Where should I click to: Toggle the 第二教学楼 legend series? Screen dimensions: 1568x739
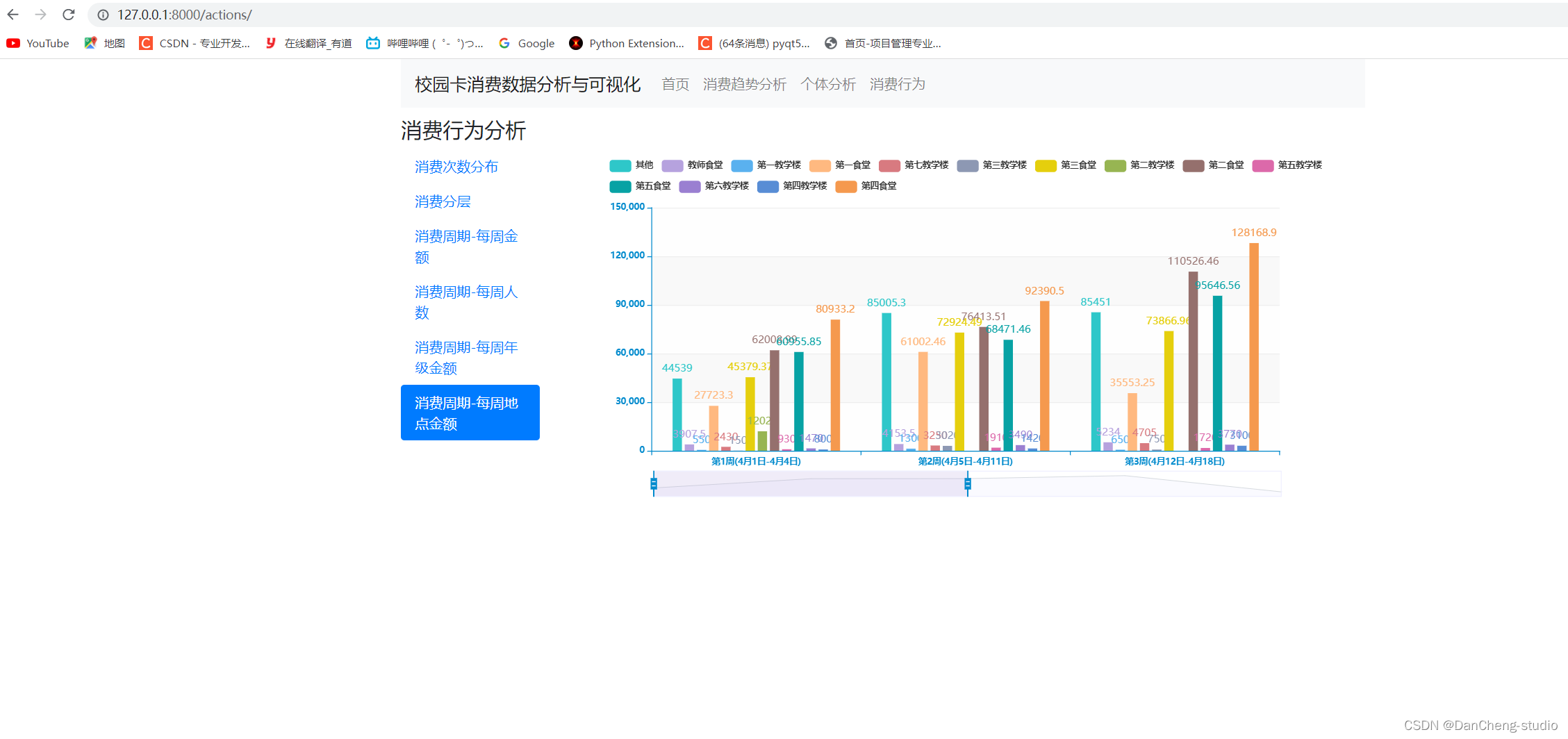click(x=1139, y=165)
